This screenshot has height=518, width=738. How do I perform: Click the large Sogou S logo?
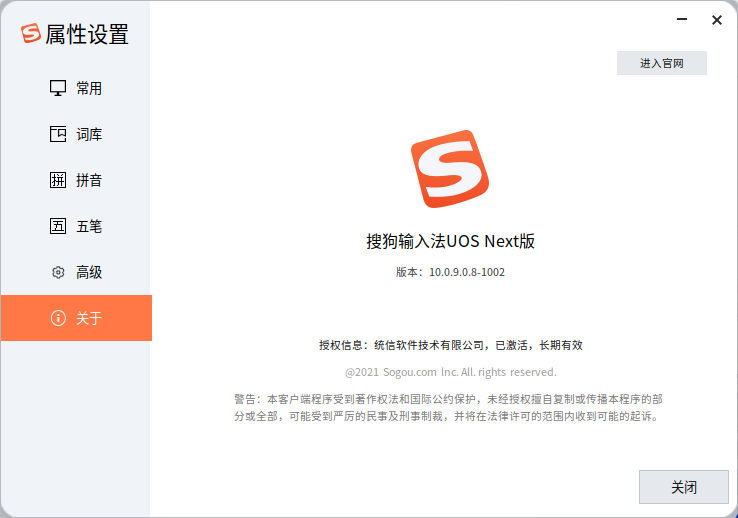coord(450,169)
